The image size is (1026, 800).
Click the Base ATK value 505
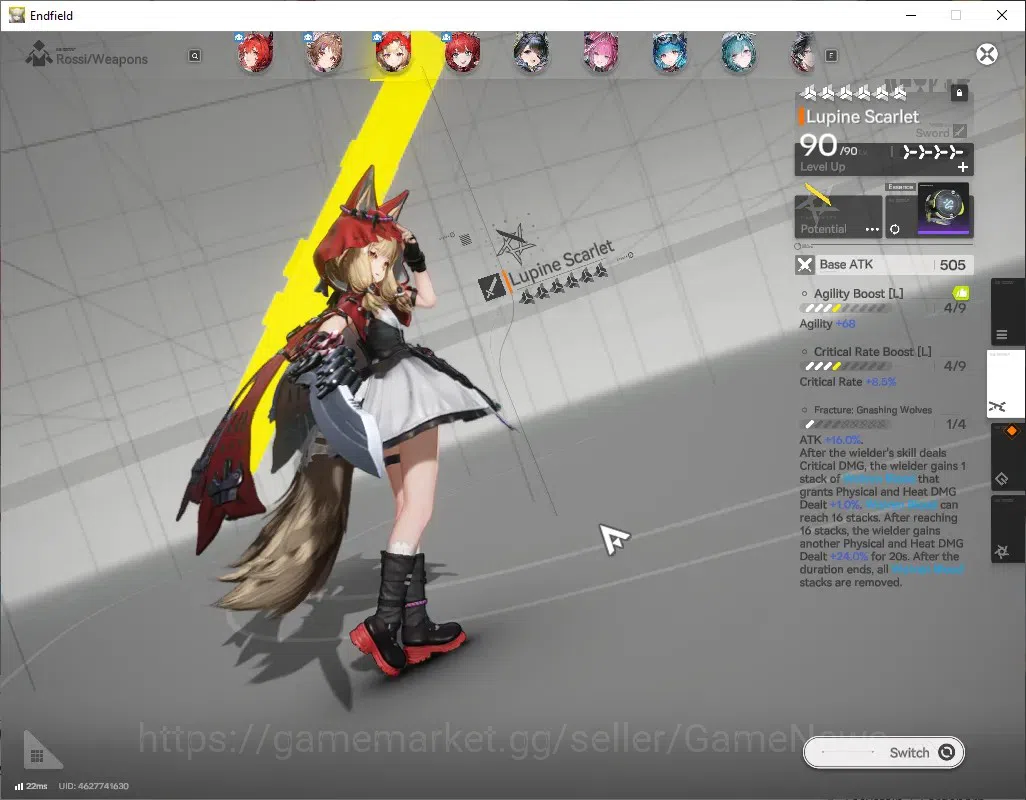[x=952, y=265]
